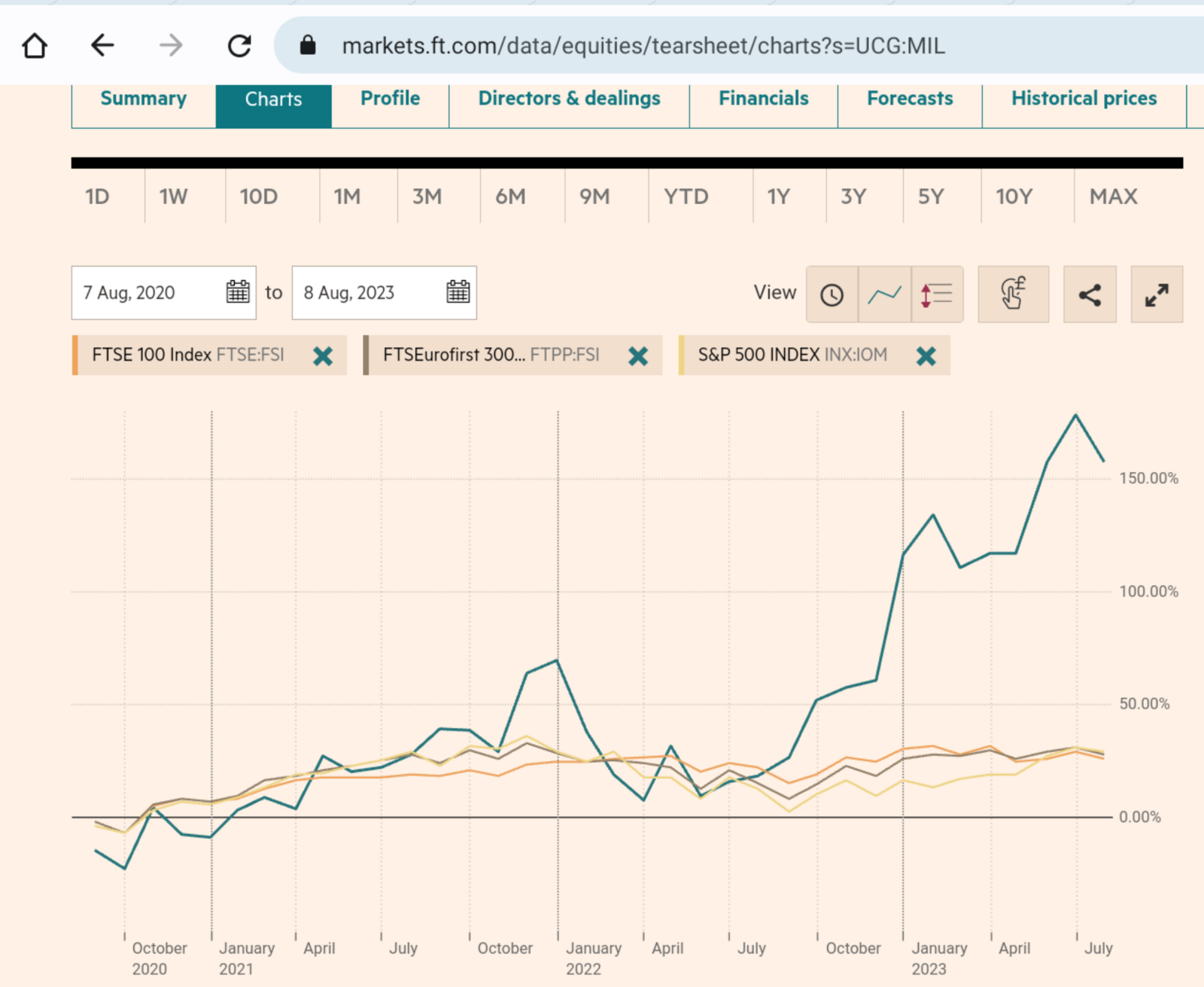
Task: Open end date calendar picker
Action: [458, 292]
